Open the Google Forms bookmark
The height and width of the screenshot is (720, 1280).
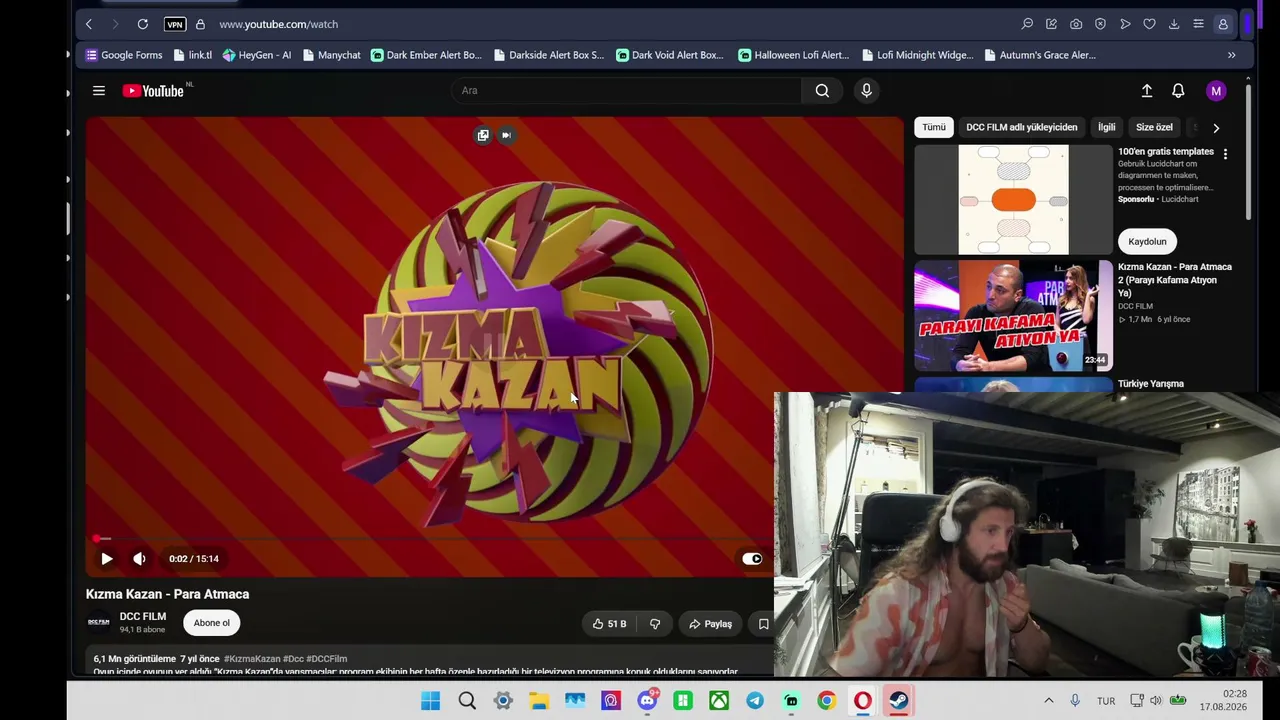coord(124,55)
